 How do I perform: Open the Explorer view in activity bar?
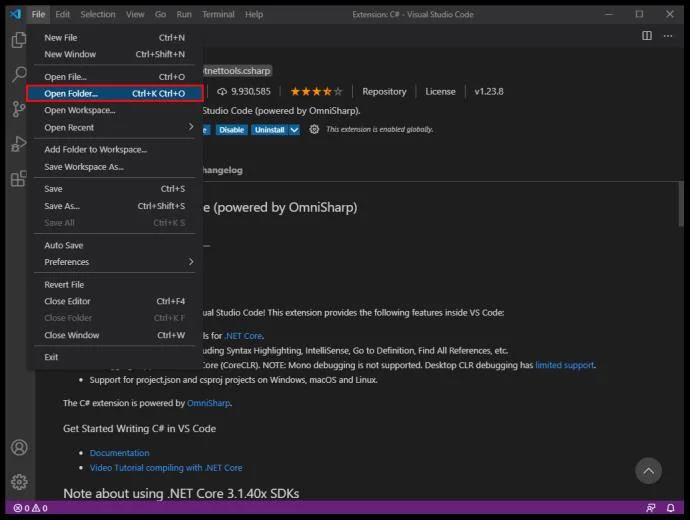(18, 40)
